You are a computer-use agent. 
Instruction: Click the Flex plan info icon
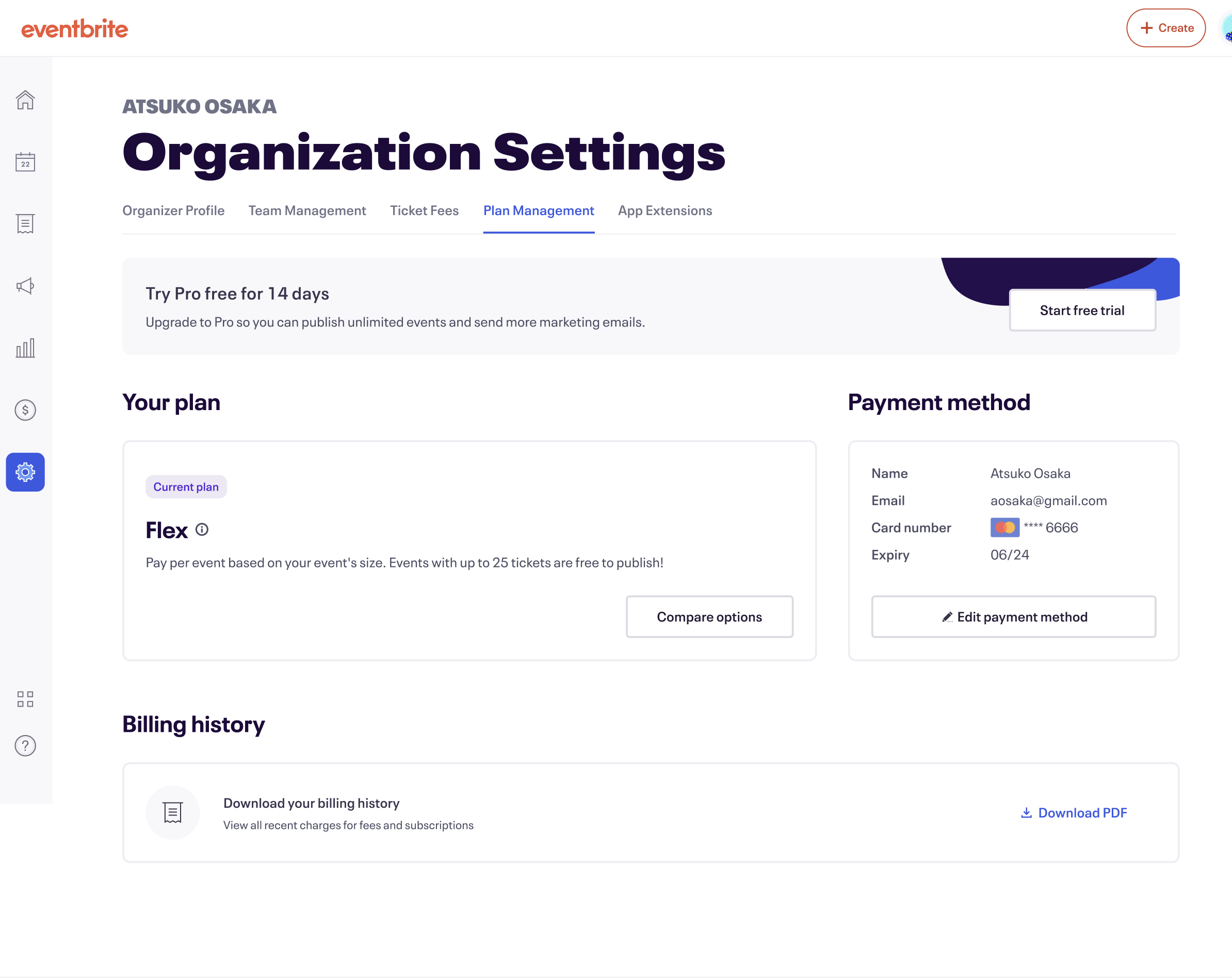tap(202, 530)
